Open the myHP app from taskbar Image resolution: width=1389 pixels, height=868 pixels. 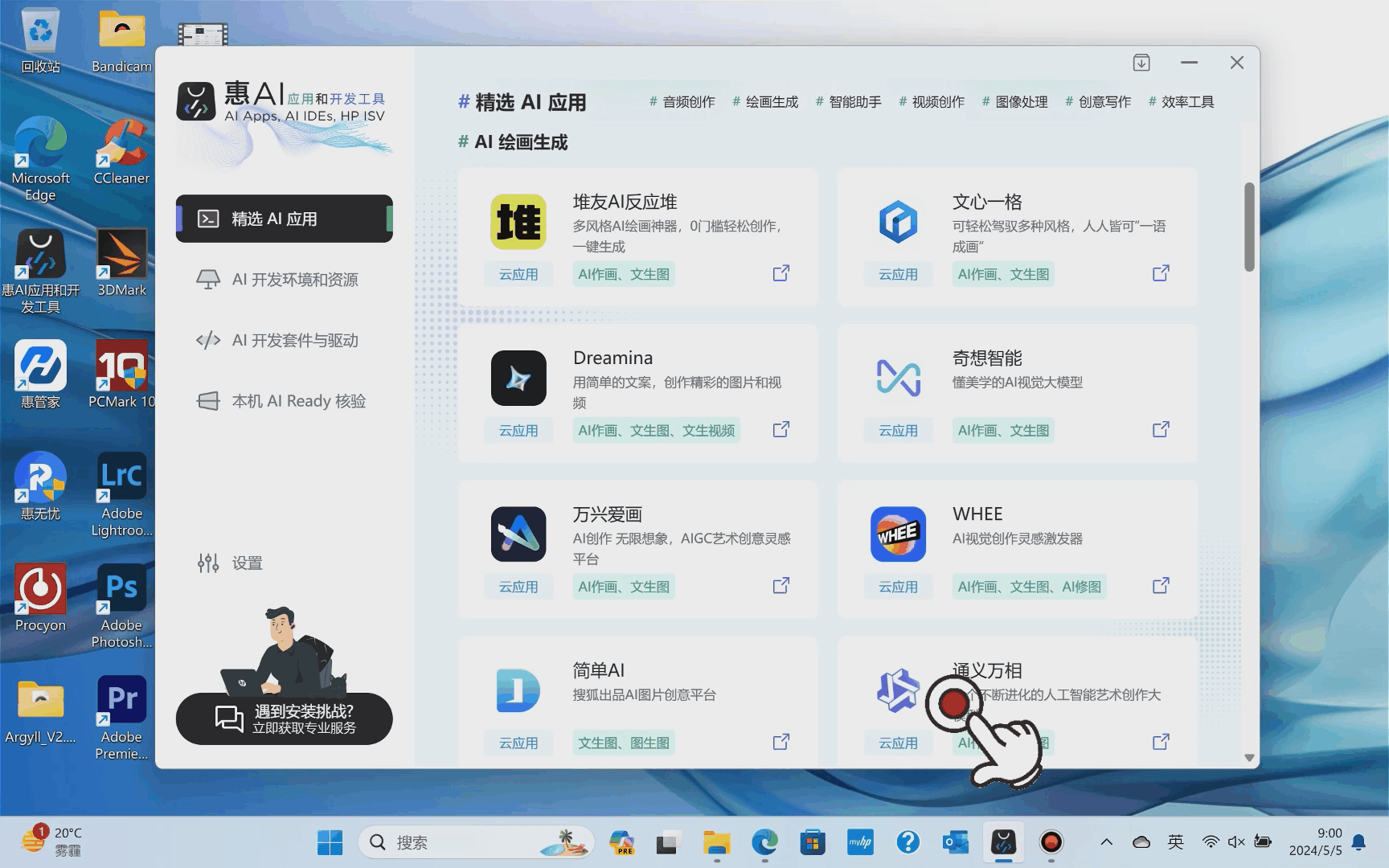click(x=860, y=842)
